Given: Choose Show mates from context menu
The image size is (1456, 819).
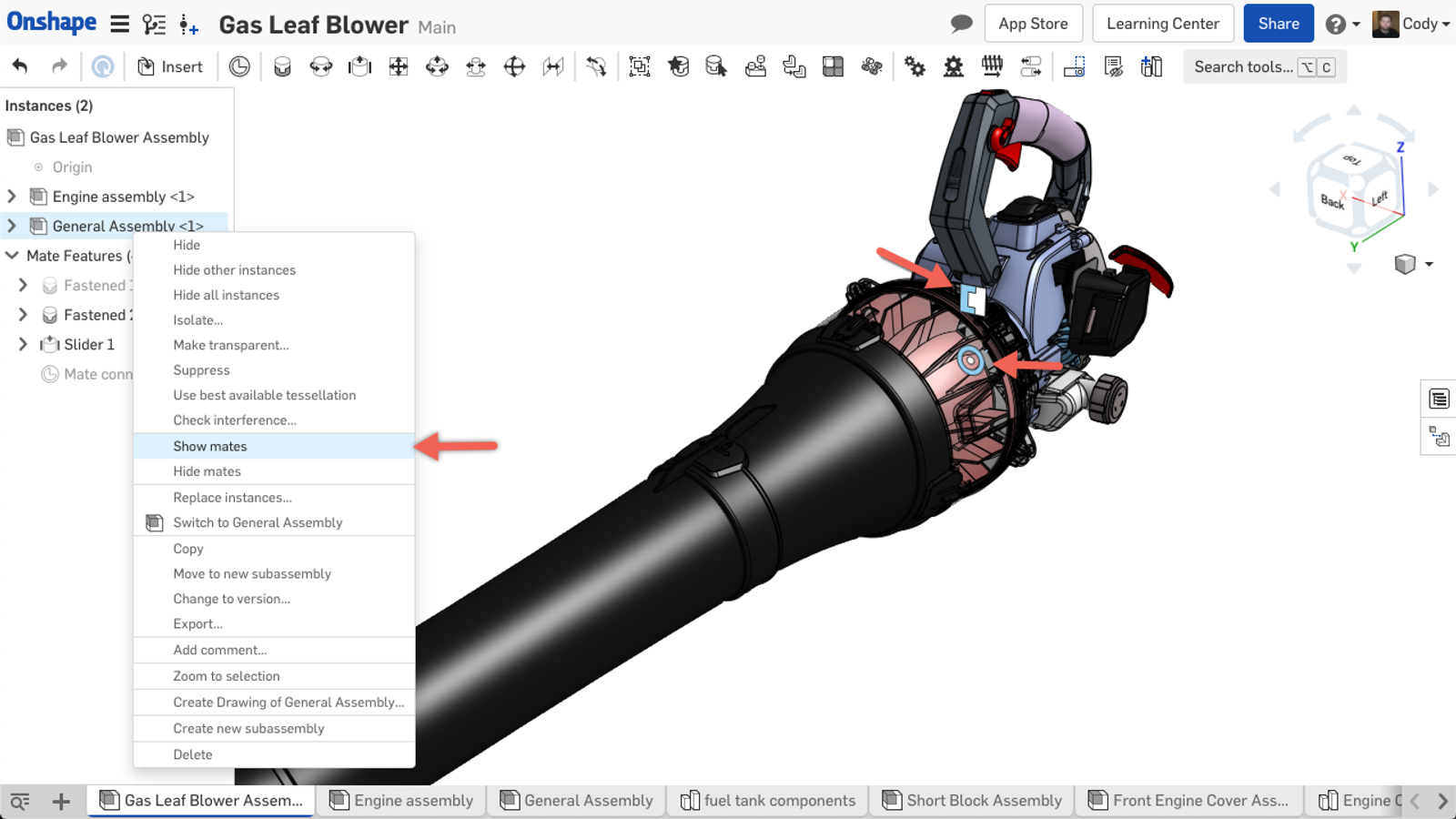Looking at the screenshot, I should [210, 446].
